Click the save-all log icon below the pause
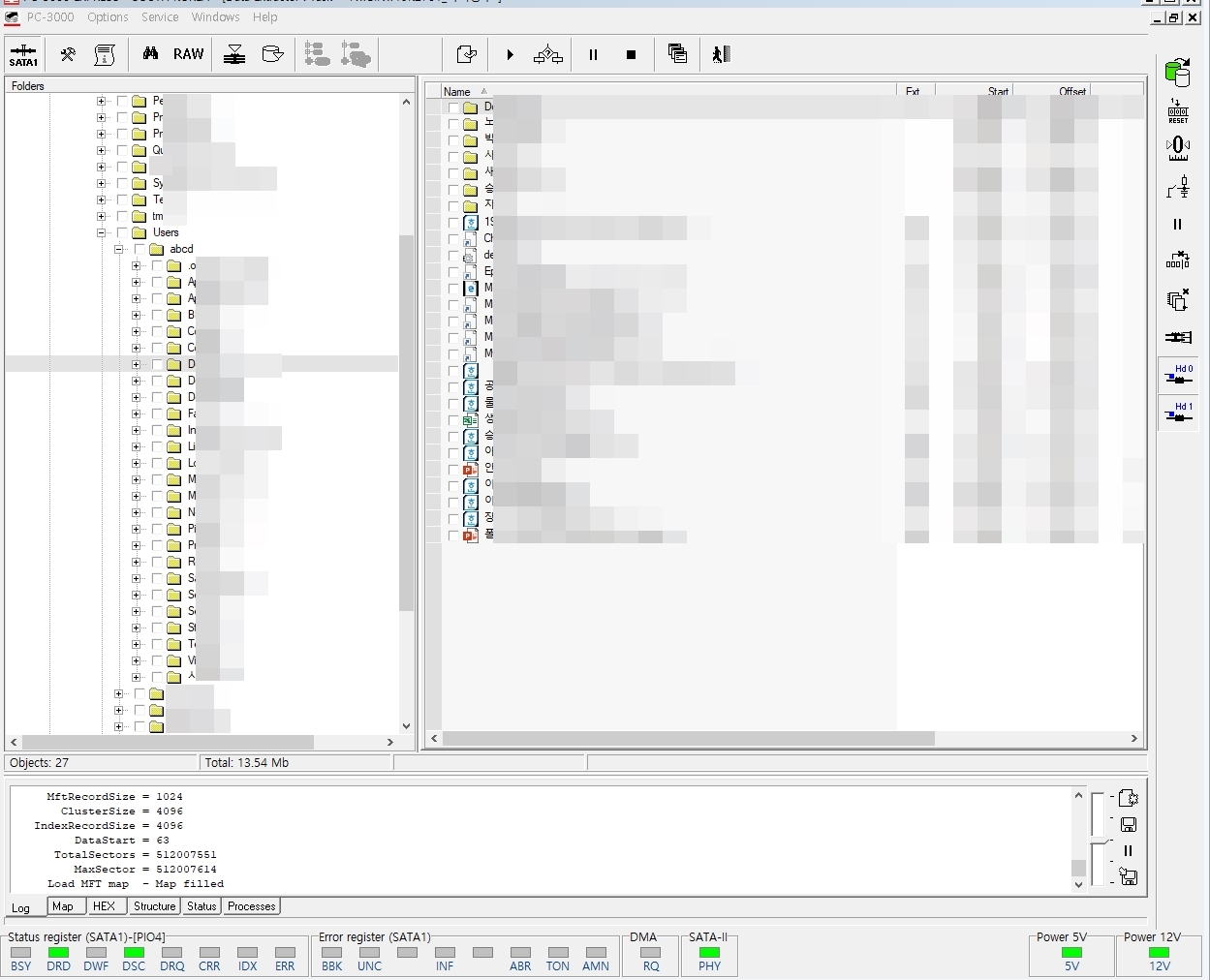 (x=1128, y=876)
